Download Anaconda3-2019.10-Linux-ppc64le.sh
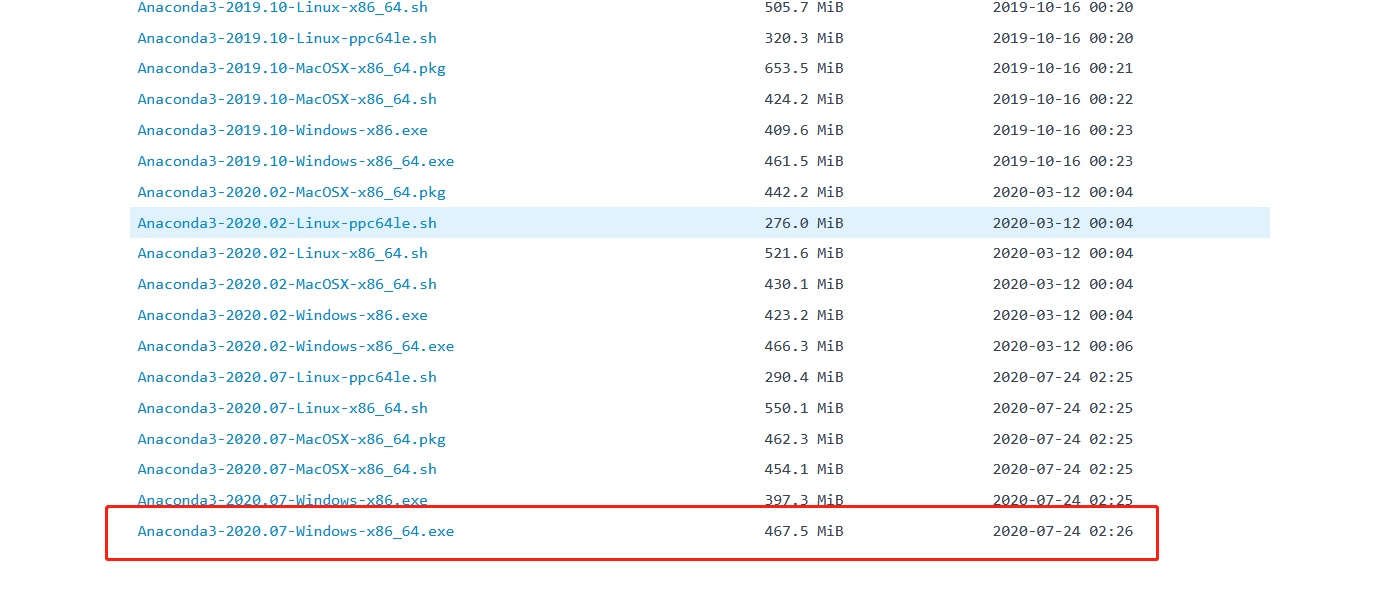This screenshot has height=606, width=1393. [x=287, y=38]
